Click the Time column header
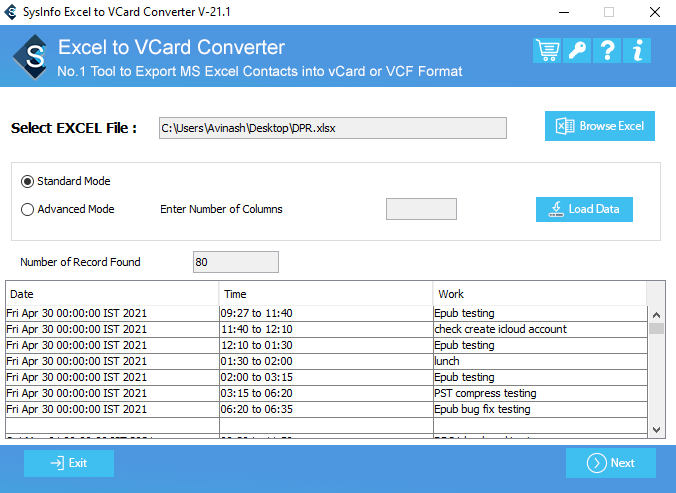676x493 pixels. point(326,294)
